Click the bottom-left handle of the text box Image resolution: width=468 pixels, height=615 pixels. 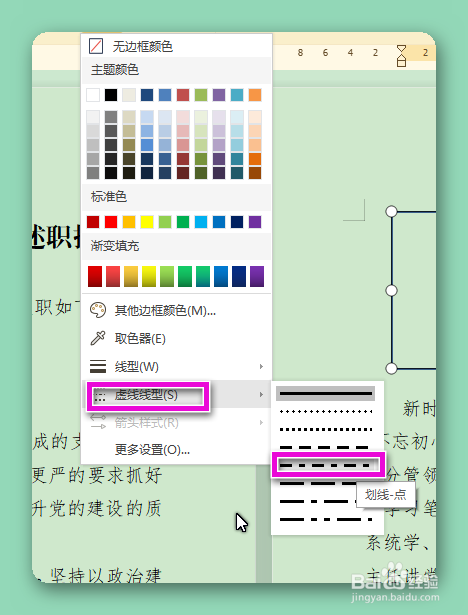pyautogui.click(x=391, y=368)
